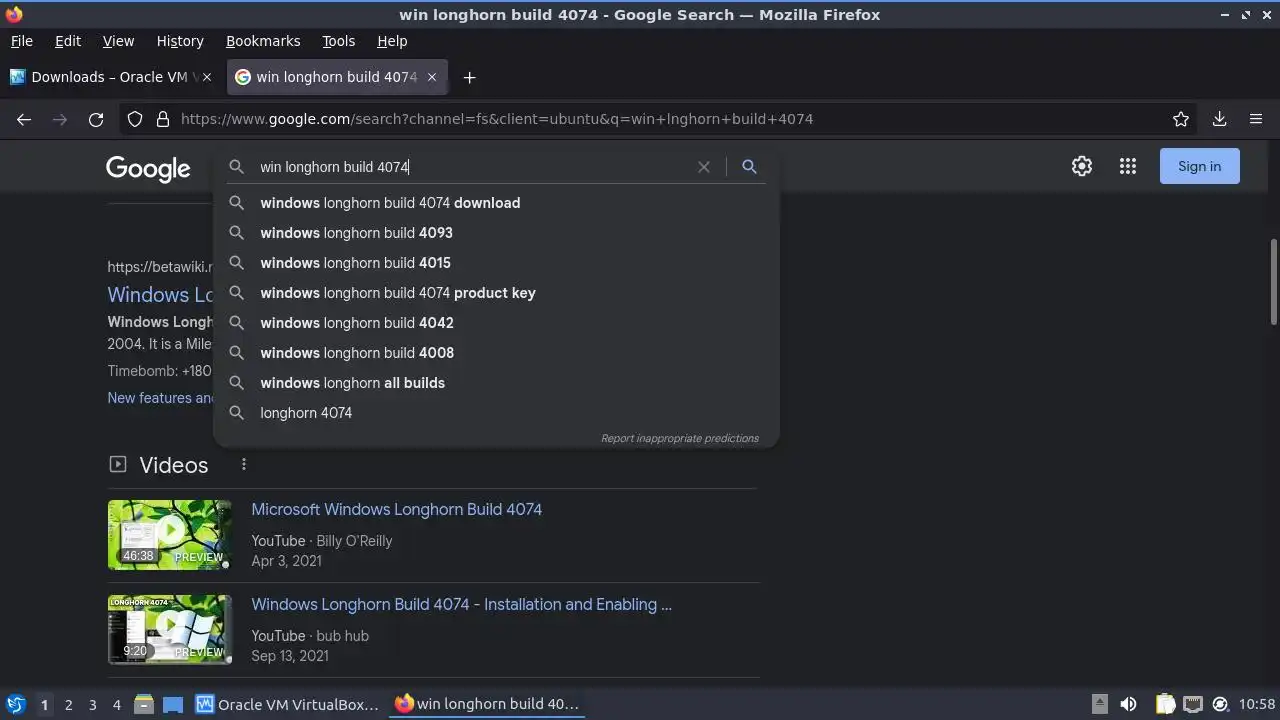Open the File menu

point(21,41)
